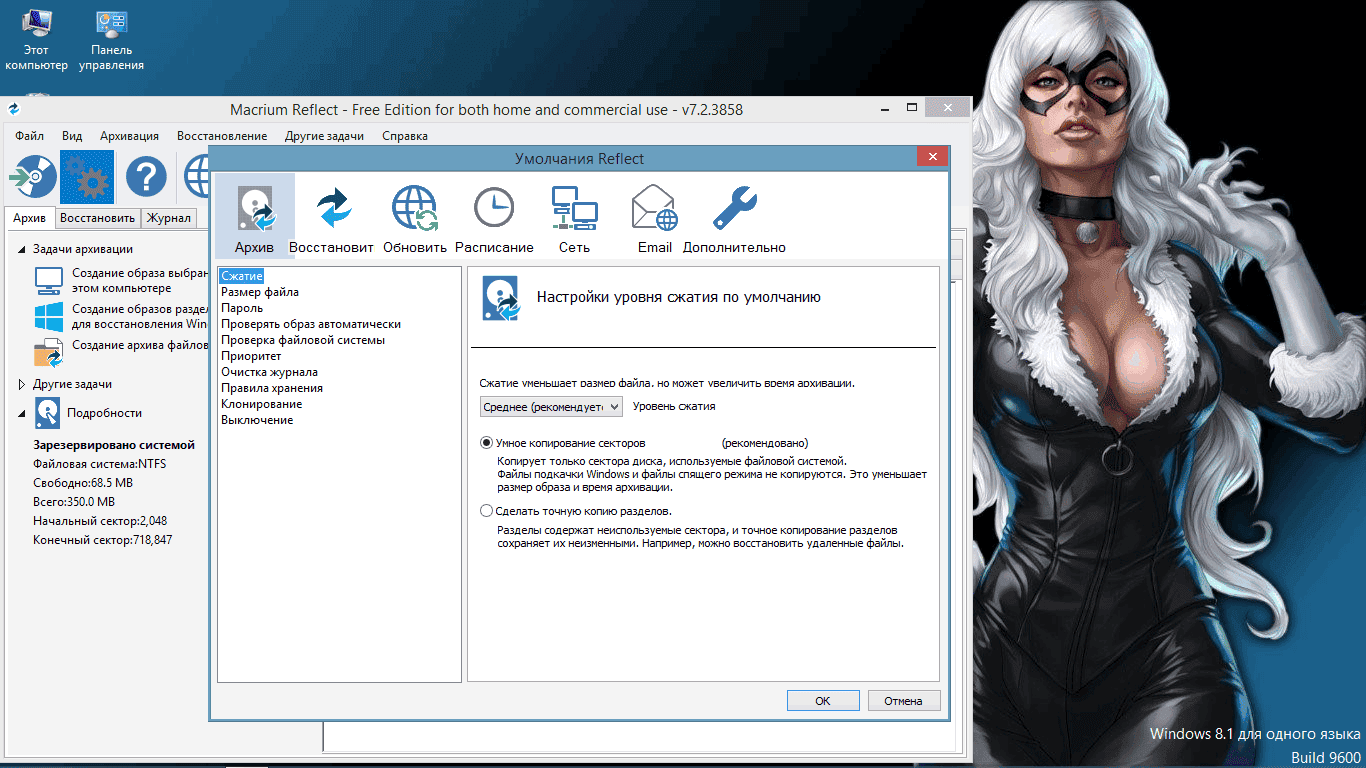1366x768 pixels.
Task: Select Очистка журнала item
Action: pos(269,372)
